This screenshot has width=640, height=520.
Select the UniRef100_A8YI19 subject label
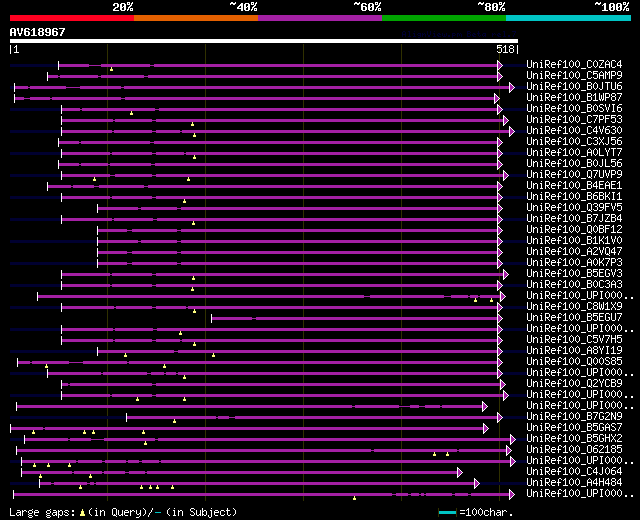[574, 351]
